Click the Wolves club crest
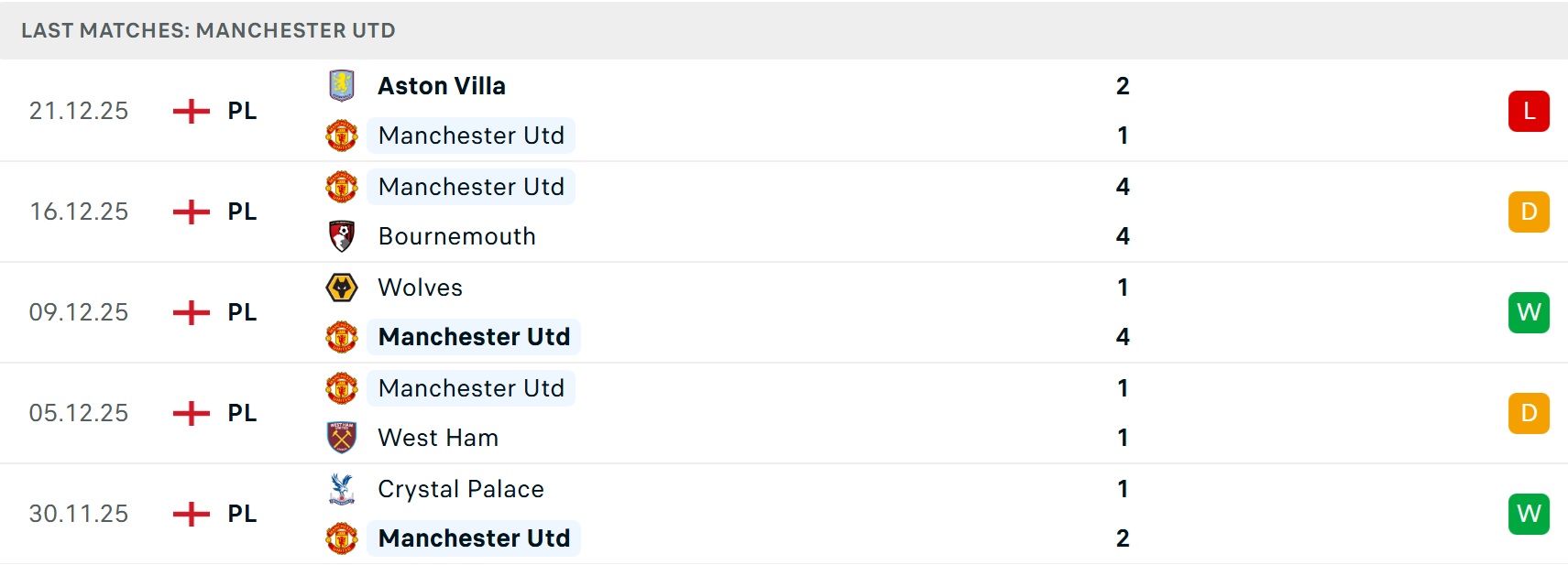Viewport: 1568px width, 565px height. click(342, 288)
